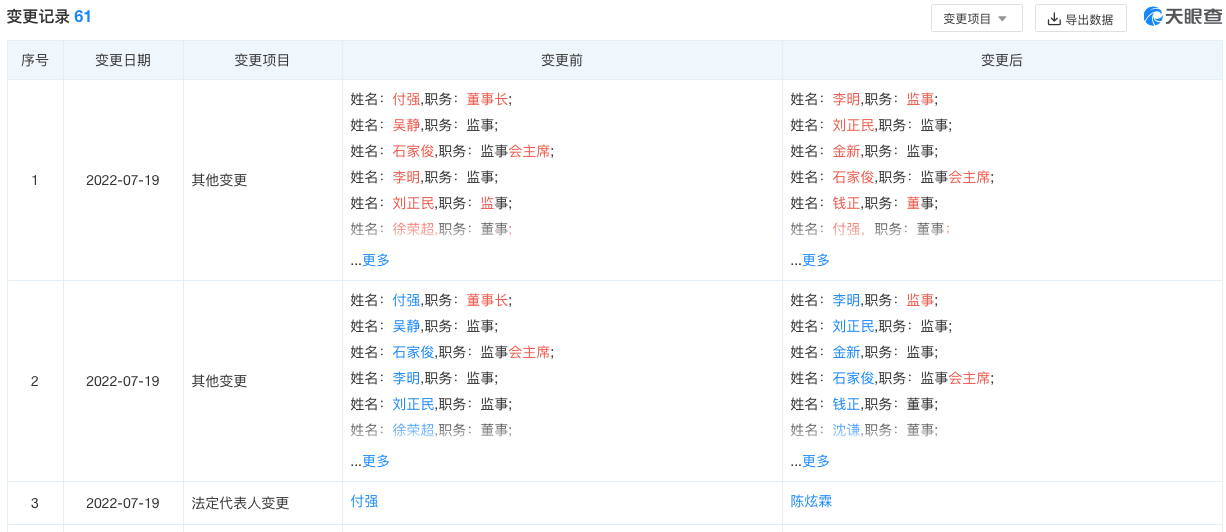Open the 变更项目 filter dropdown
The height and width of the screenshot is (532, 1226).
(x=976, y=18)
